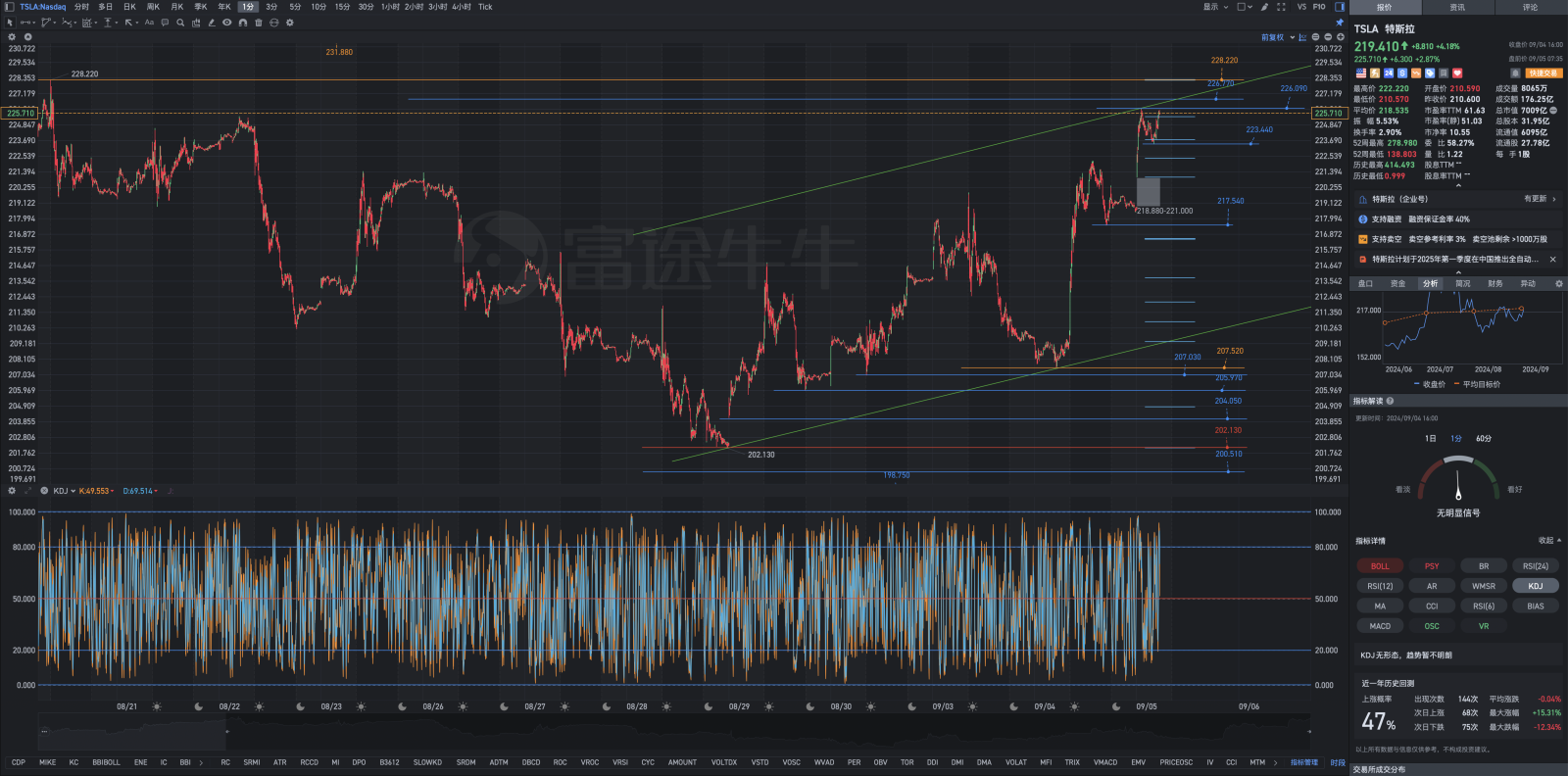Expand indicator list with arrow after BBI
The height and width of the screenshot is (776, 1568).
point(201,762)
